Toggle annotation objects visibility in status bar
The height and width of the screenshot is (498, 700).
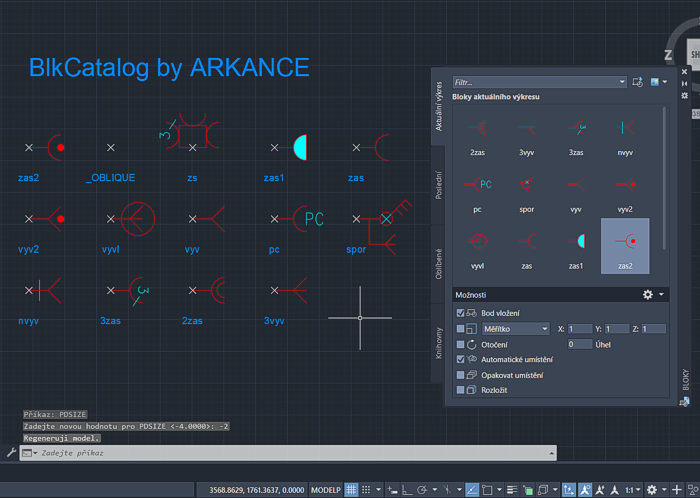click(x=584, y=490)
